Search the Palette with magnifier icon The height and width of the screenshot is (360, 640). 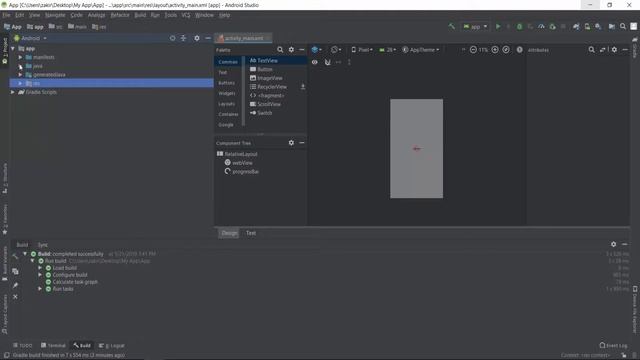click(280, 50)
